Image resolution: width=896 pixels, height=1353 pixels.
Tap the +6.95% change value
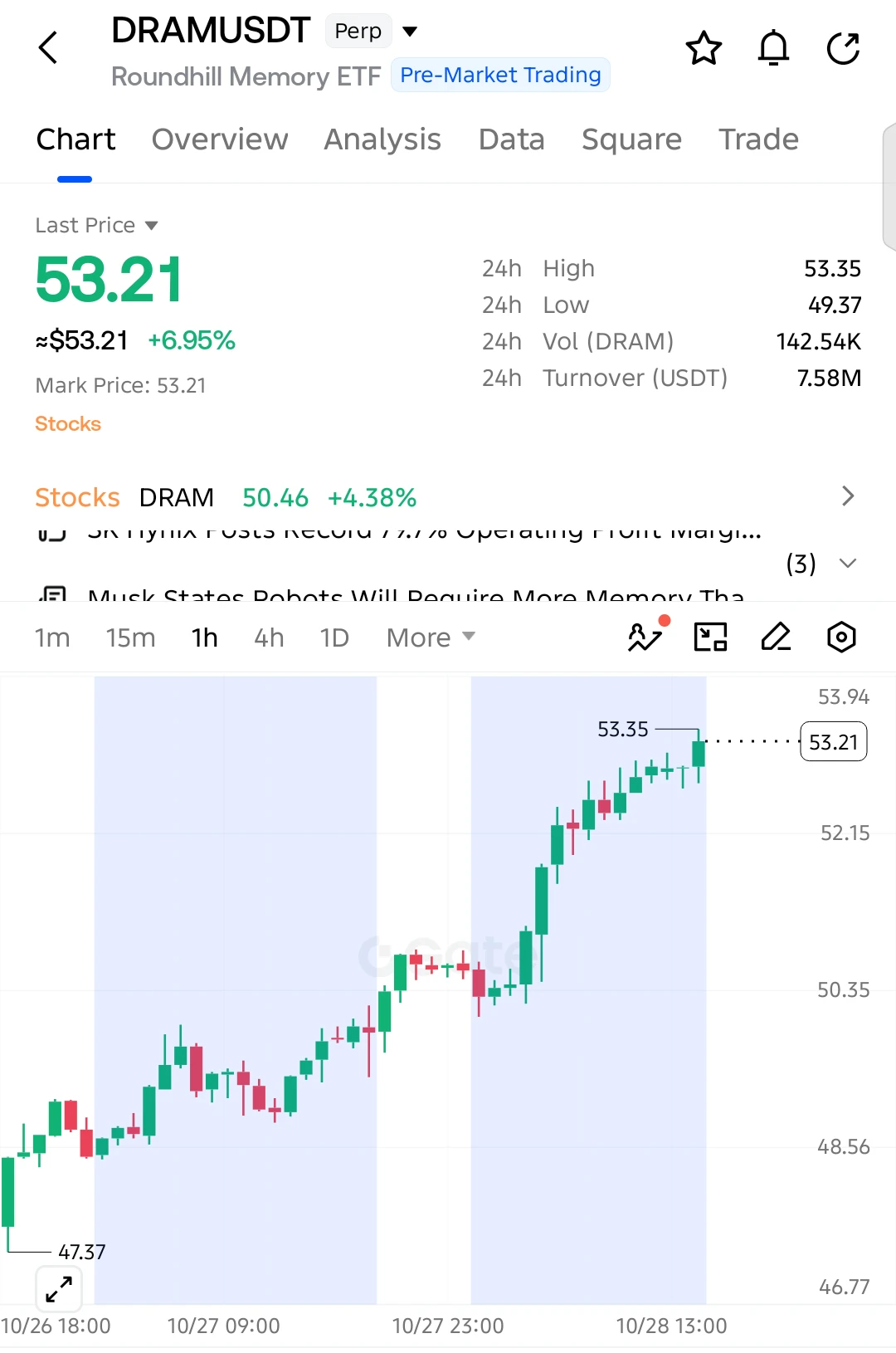[192, 340]
